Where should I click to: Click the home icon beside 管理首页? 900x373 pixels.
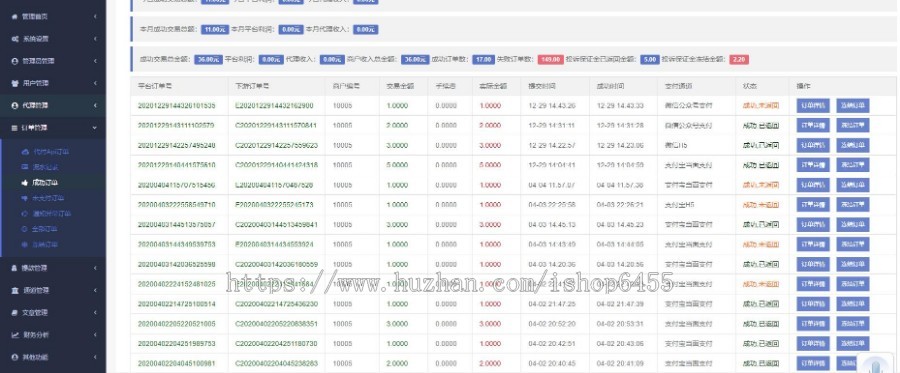pyautogui.click(x=14, y=17)
